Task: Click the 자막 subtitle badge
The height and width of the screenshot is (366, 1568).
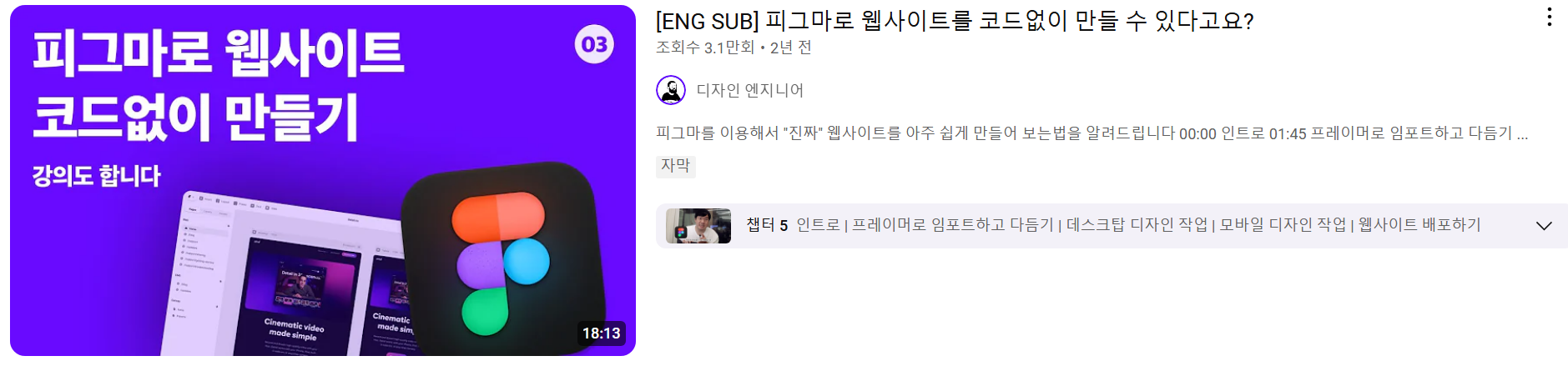Action: tap(676, 166)
